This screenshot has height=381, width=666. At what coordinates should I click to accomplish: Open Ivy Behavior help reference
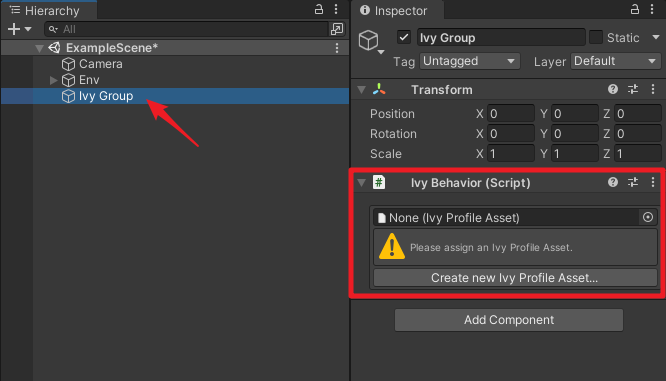tap(612, 182)
